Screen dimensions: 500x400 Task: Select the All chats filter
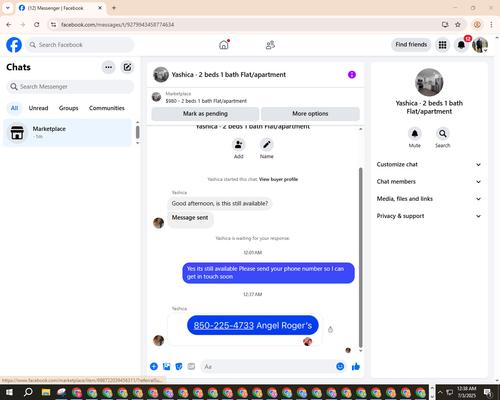(14, 108)
